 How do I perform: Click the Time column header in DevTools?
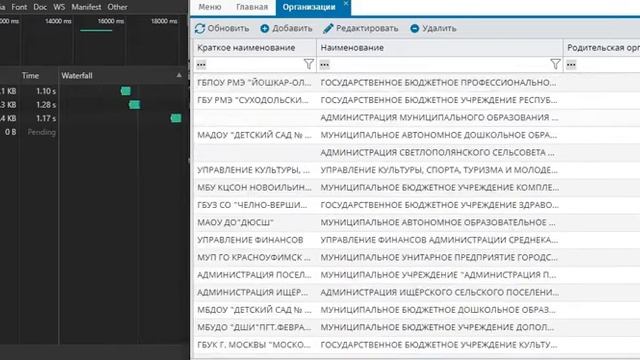pyautogui.click(x=31, y=76)
